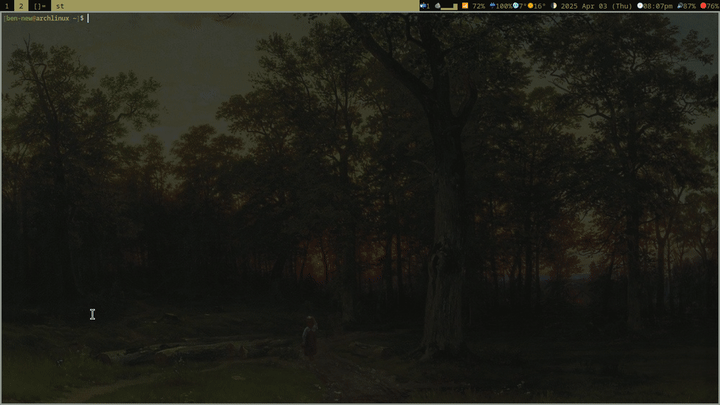The width and height of the screenshot is (720, 405).
Task: Switch to workspace tag 1
Action: [x=6, y=6]
